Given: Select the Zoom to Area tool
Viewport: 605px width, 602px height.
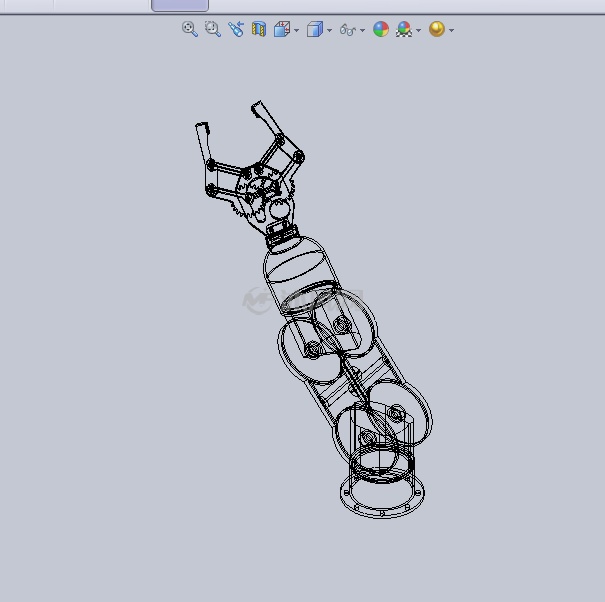Looking at the screenshot, I should tap(213, 29).
